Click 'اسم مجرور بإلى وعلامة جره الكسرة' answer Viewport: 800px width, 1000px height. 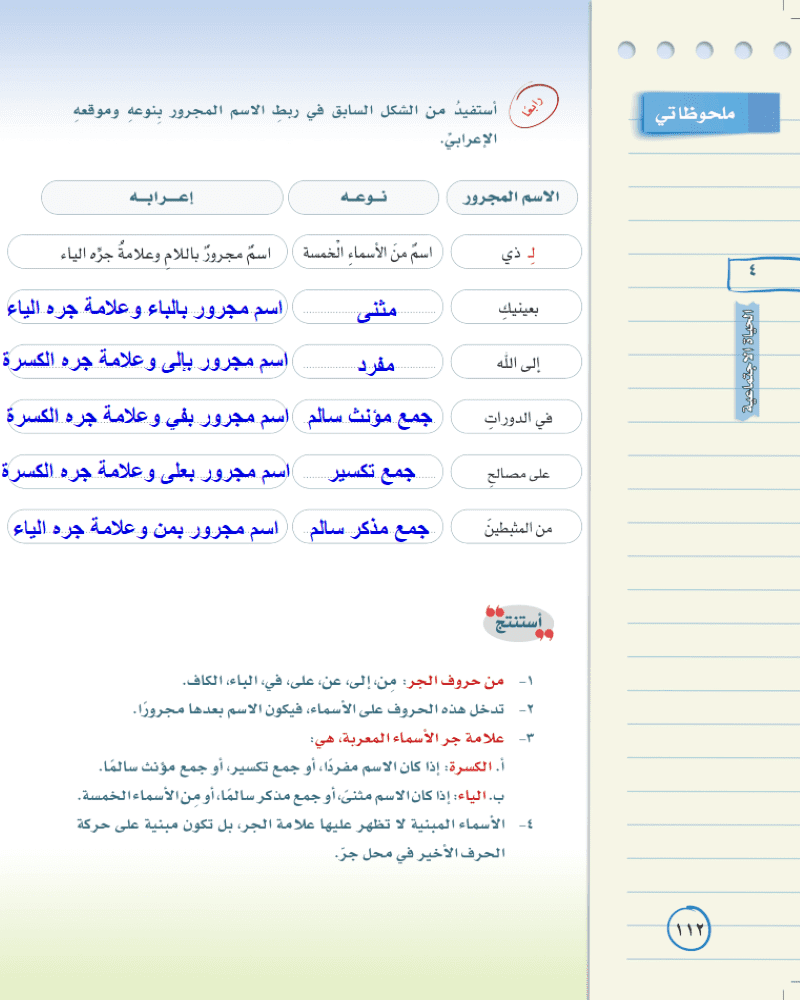145,362
